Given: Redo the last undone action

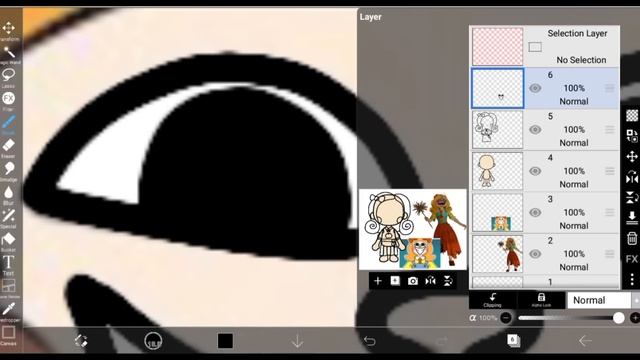Looking at the screenshot, I should click(442, 340).
